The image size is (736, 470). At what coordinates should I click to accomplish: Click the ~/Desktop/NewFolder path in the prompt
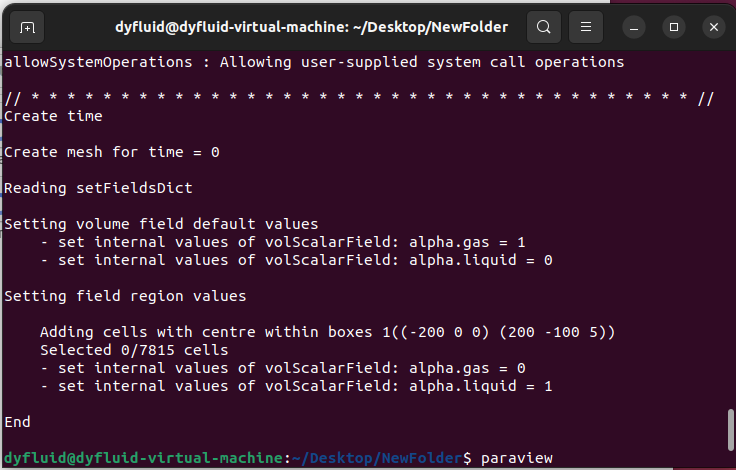(x=377, y=458)
